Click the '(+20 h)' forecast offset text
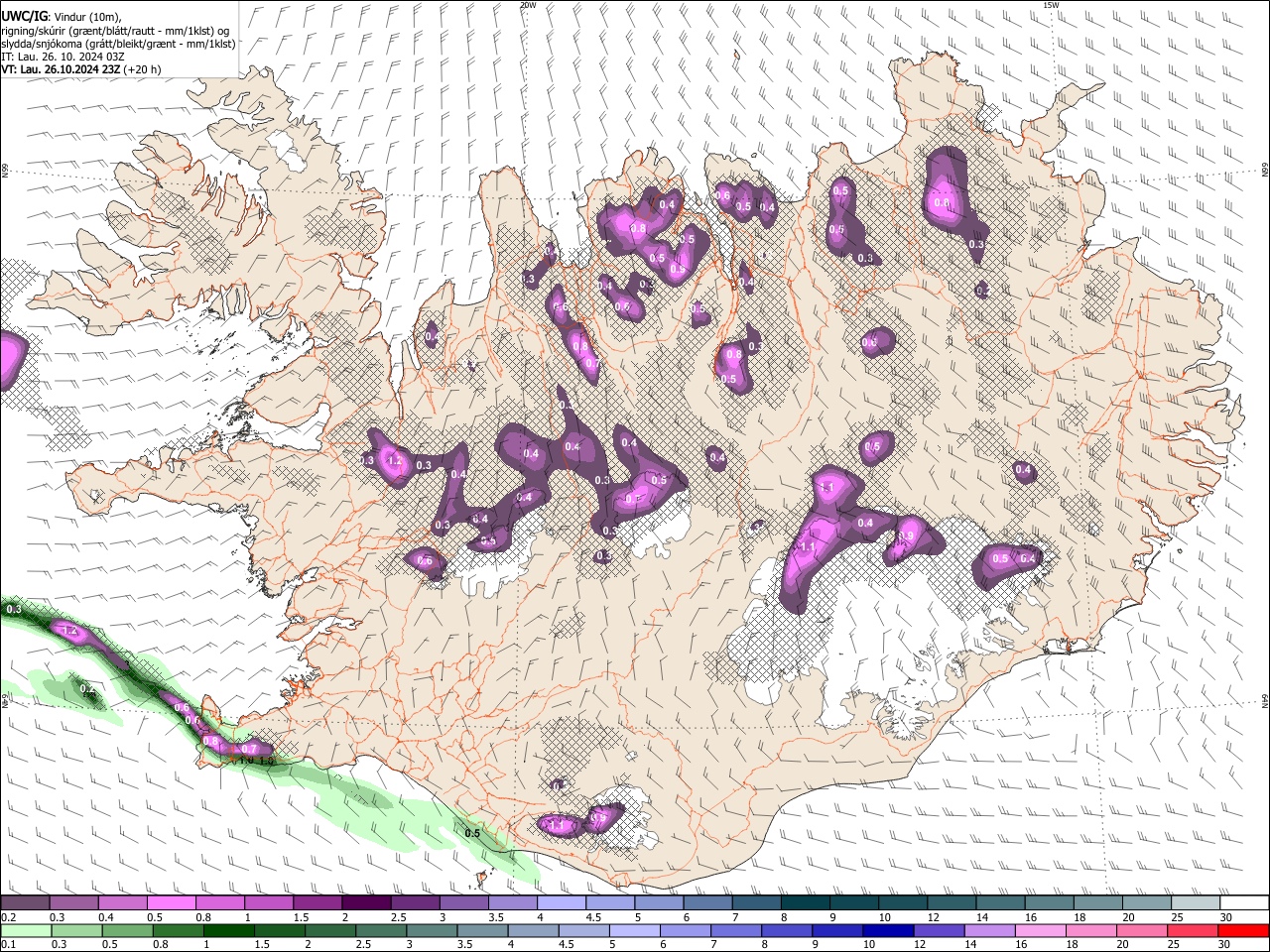 tap(143, 69)
